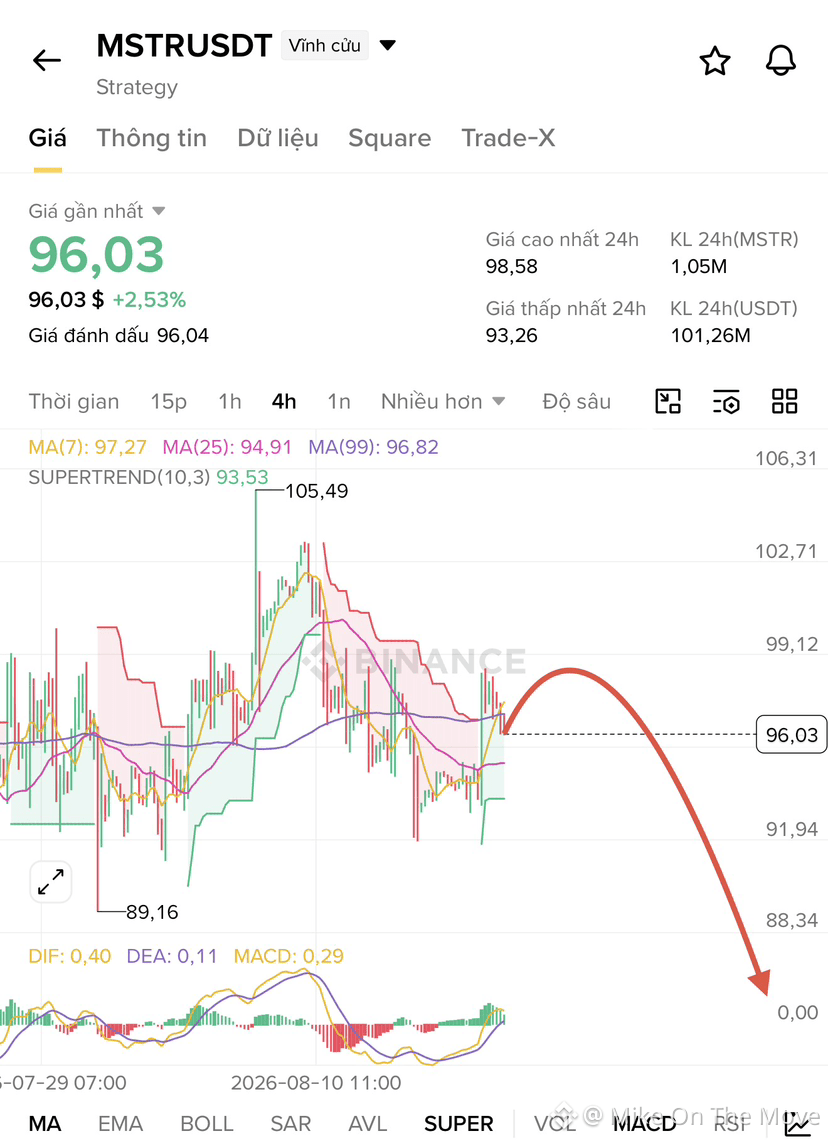Select the 15p timeframe
Image resolution: width=828 pixels, height=1141 pixels.
click(x=168, y=401)
